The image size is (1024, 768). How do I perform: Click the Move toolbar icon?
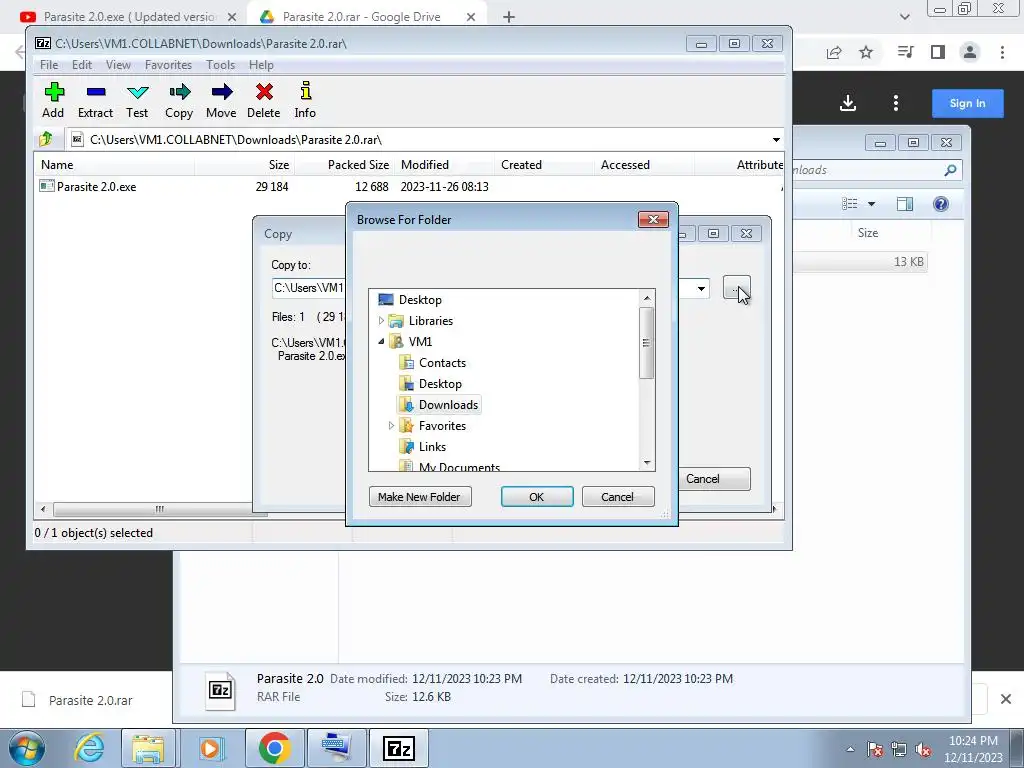click(x=221, y=99)
